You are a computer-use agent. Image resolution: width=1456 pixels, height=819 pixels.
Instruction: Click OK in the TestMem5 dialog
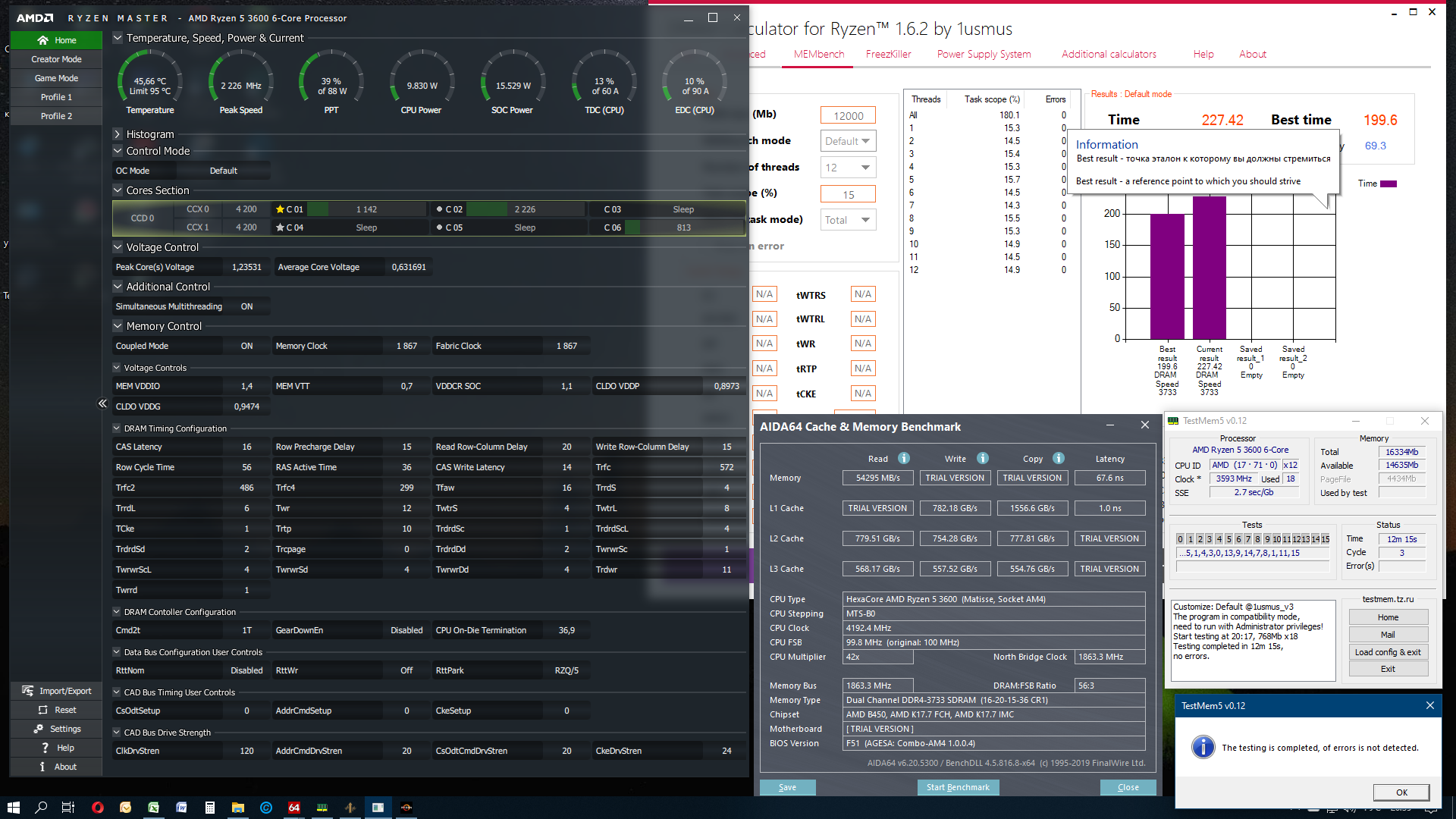tap(1401, 792)
